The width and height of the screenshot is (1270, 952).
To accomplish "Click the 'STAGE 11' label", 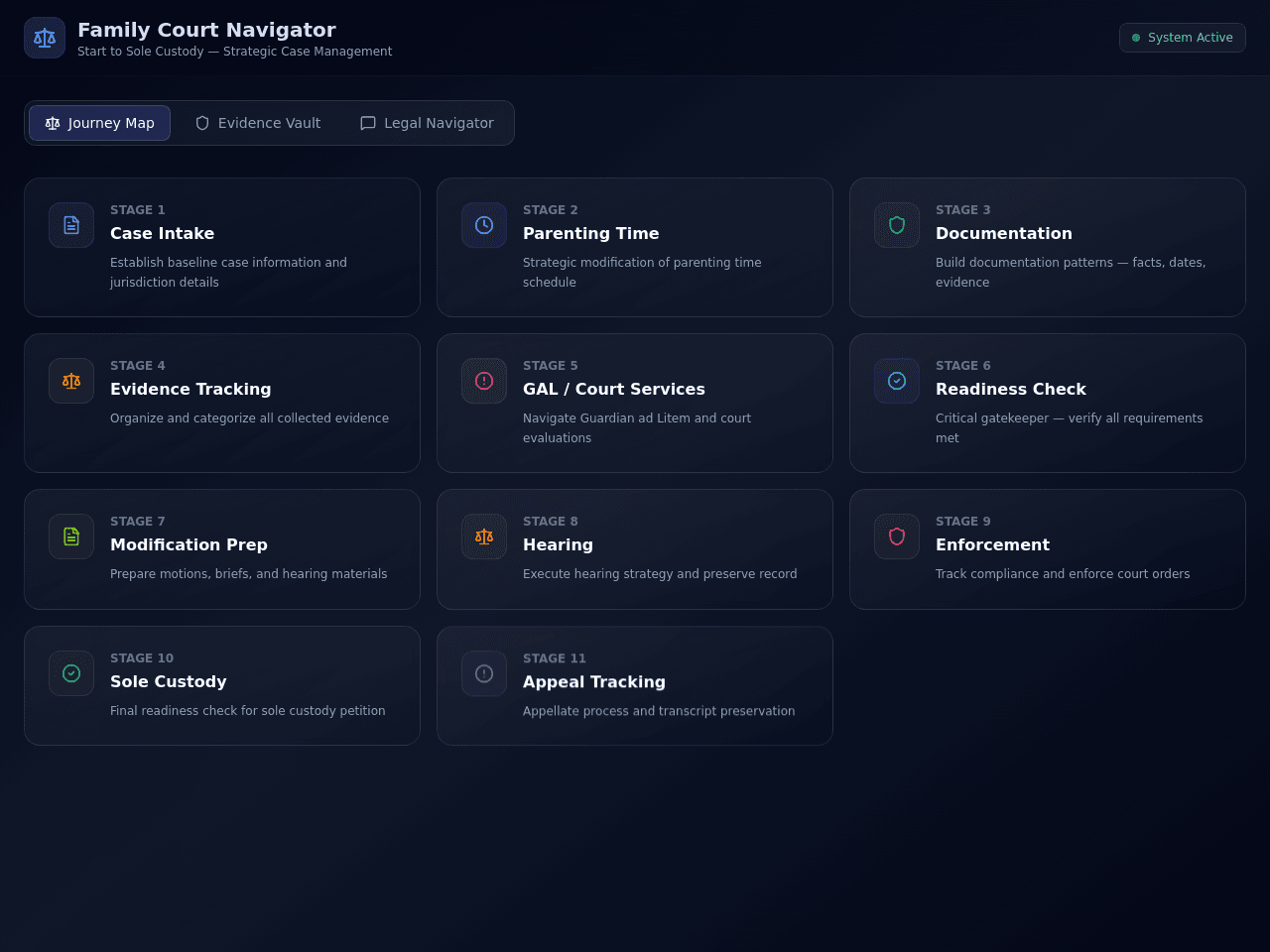I will [x=554, y=658].
